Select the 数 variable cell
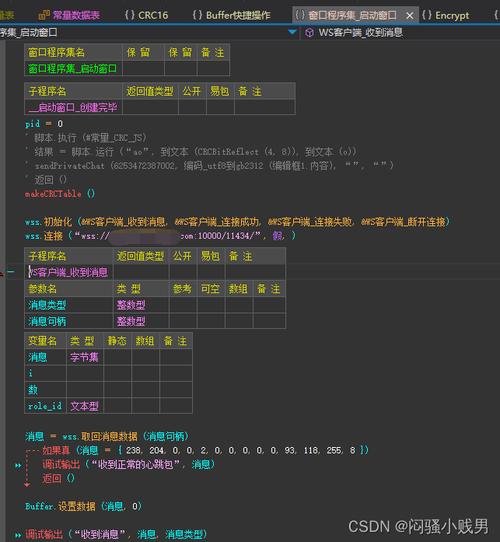 point(45,390)
